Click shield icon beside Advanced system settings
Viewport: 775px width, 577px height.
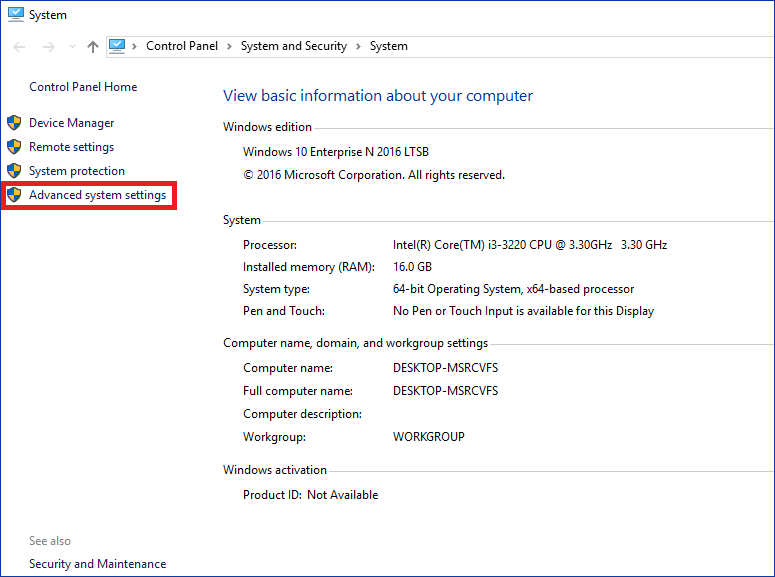[x=14, y=195]
